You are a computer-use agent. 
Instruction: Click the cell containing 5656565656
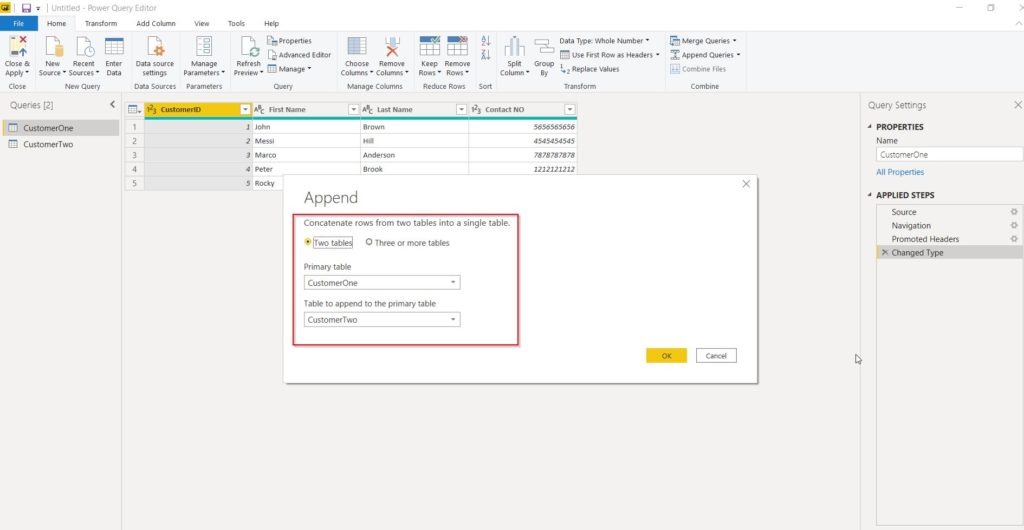point(522,127)
